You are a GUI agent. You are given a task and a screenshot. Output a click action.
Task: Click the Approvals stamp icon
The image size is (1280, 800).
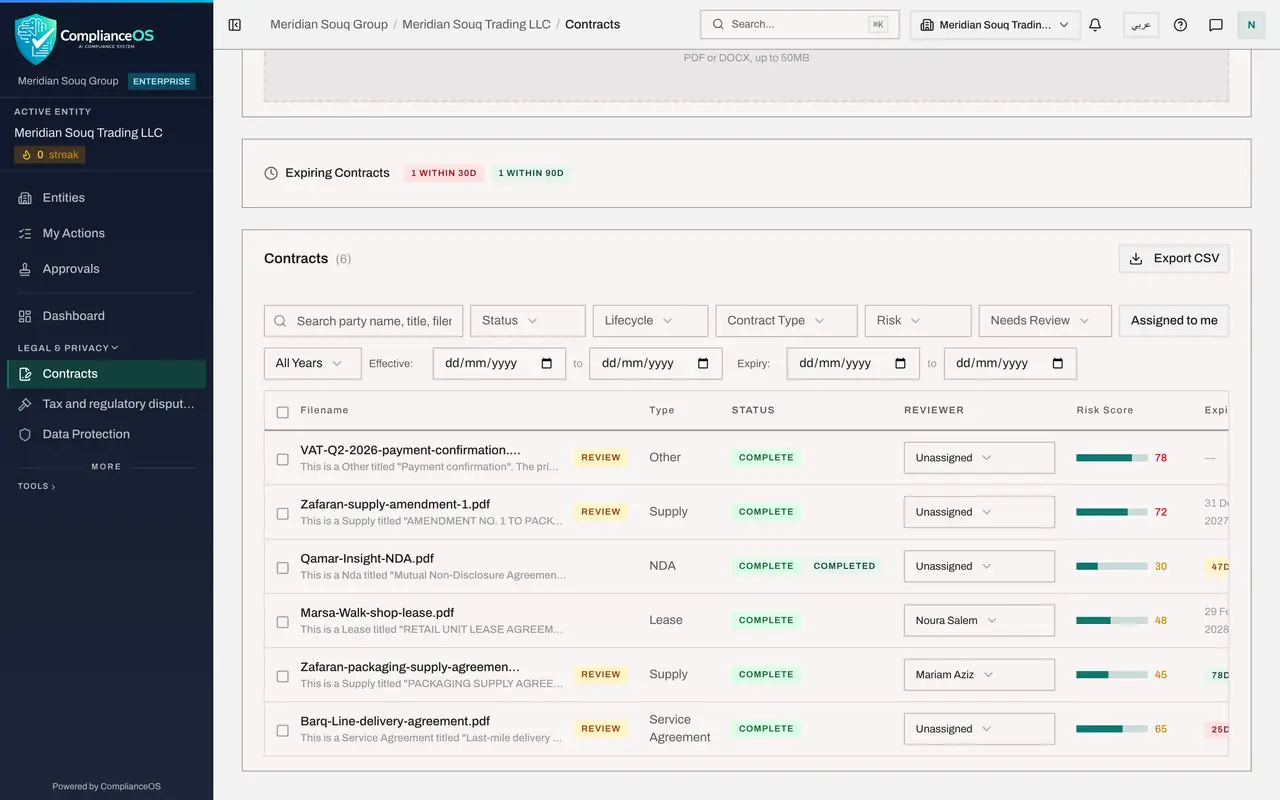click(x=25, y=269)
